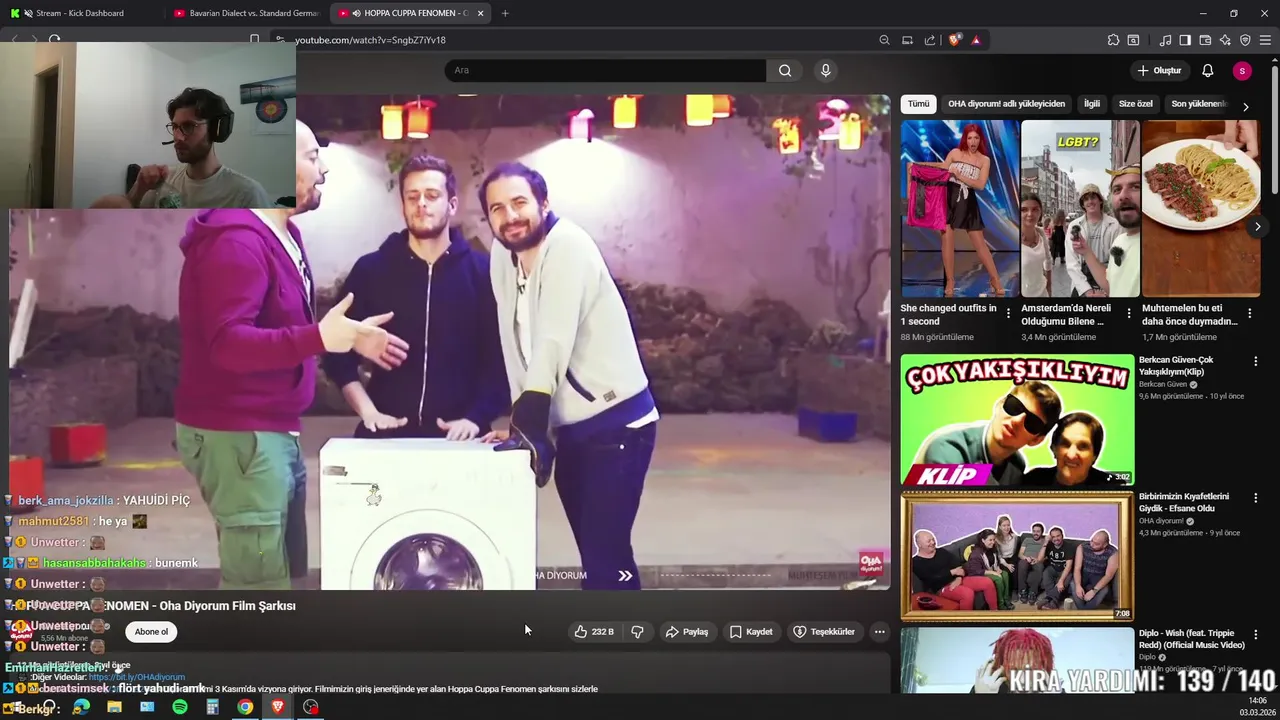Open the Brave Wallet icon
Viewport: 1280px width, 720px height.
(x=1205, y=40)
